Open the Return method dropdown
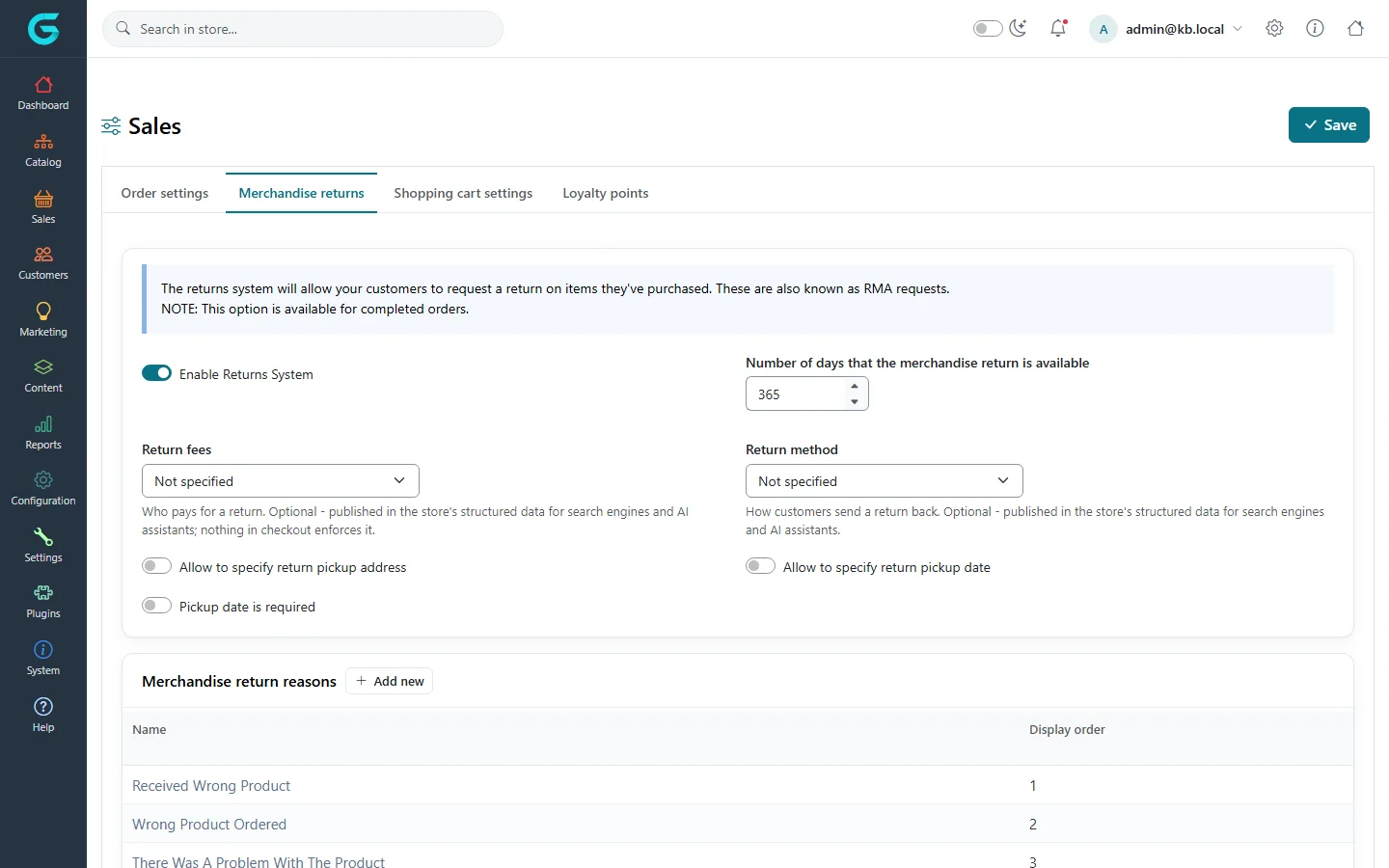 [x=885, y=481]
